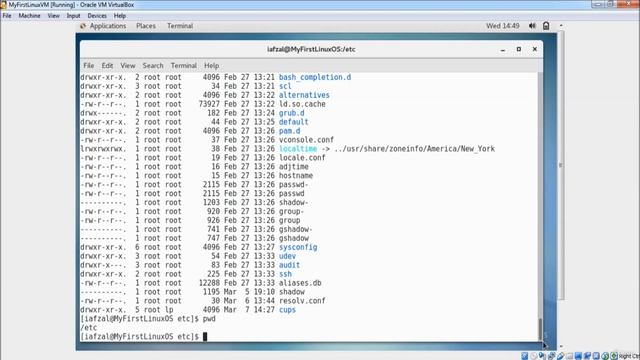
Task: Click the VirtualBox USB devices status icon
Action: (560, 356)
